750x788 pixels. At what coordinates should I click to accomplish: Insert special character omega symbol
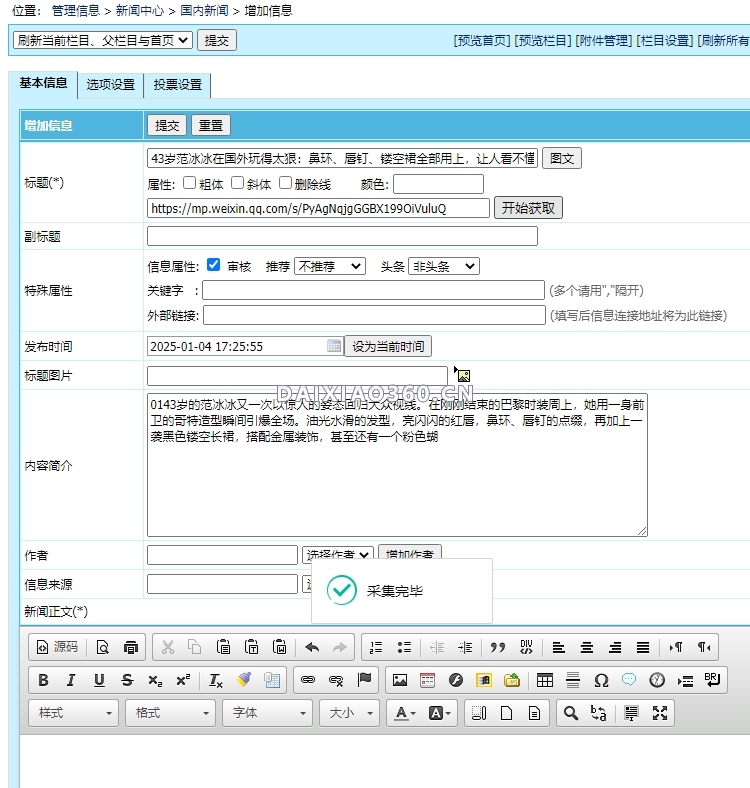(x=601, y=680)
